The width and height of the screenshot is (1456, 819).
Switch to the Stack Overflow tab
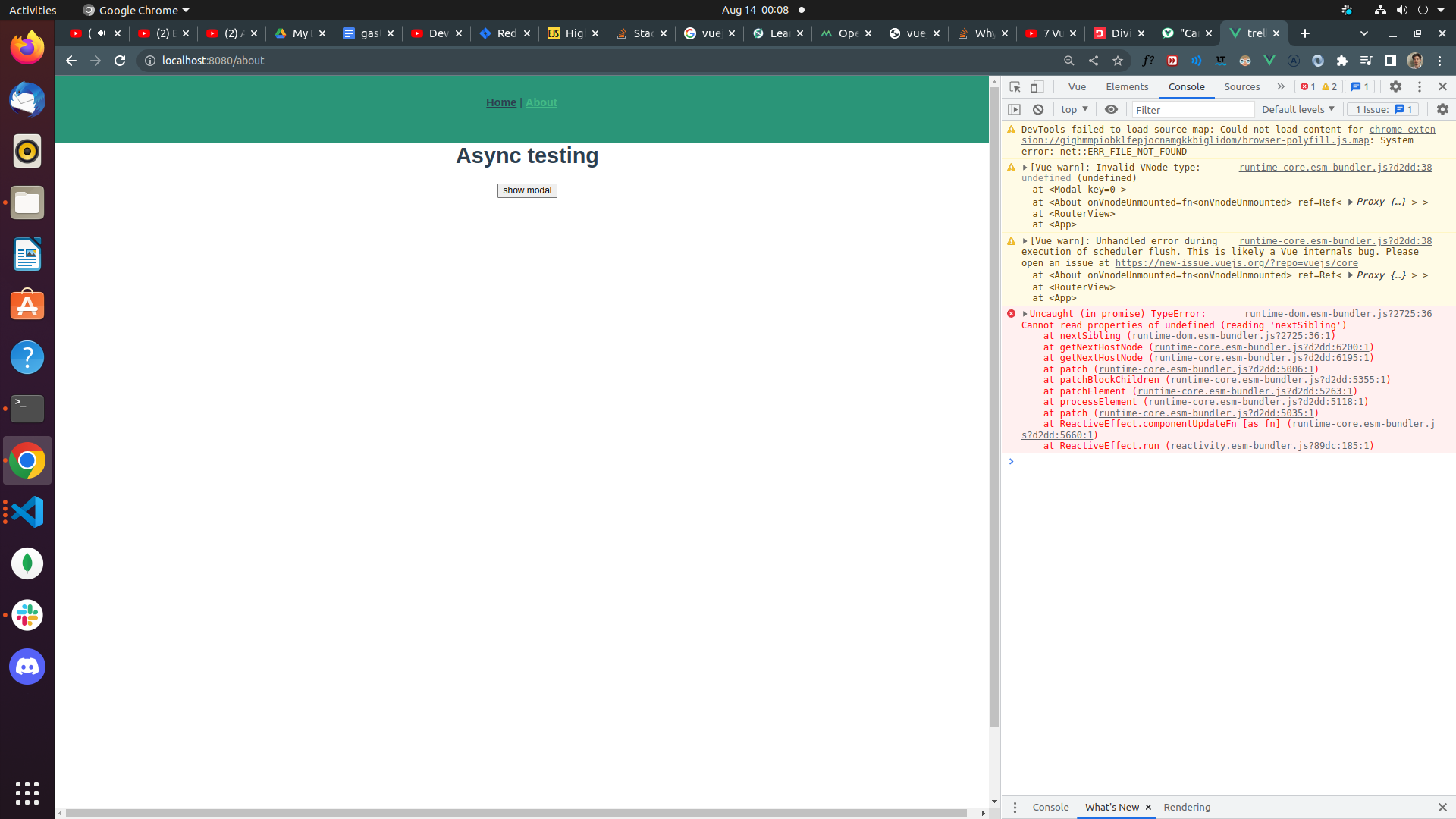point(641,33)
